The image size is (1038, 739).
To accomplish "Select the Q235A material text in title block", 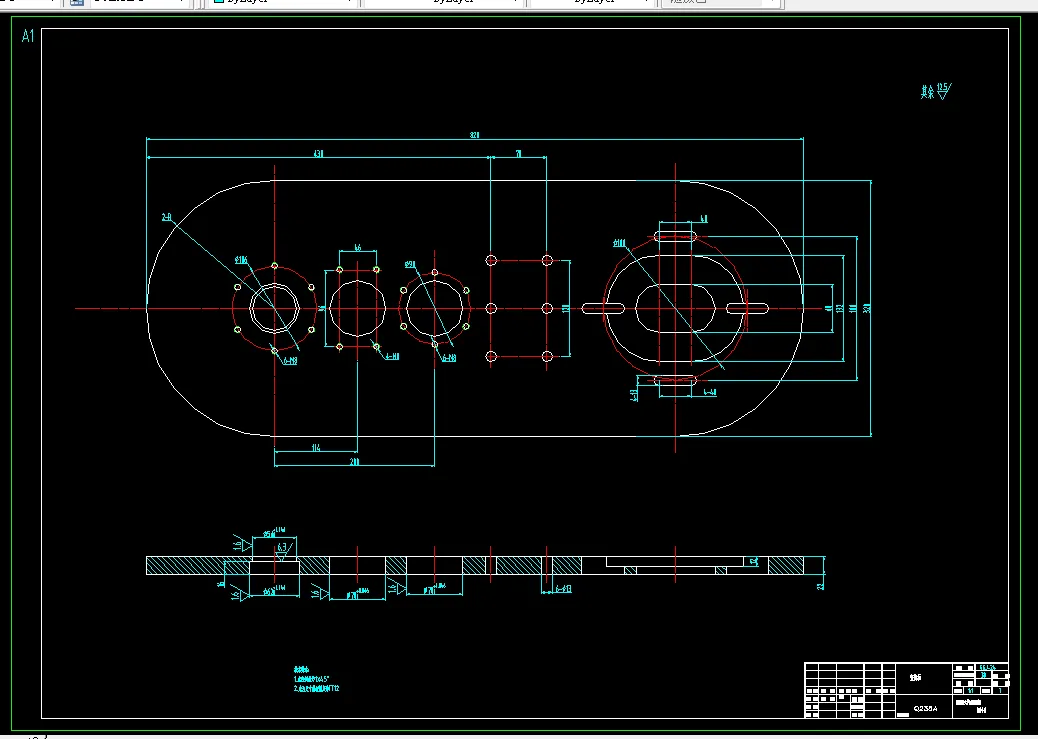I will (x=925, y=709).
